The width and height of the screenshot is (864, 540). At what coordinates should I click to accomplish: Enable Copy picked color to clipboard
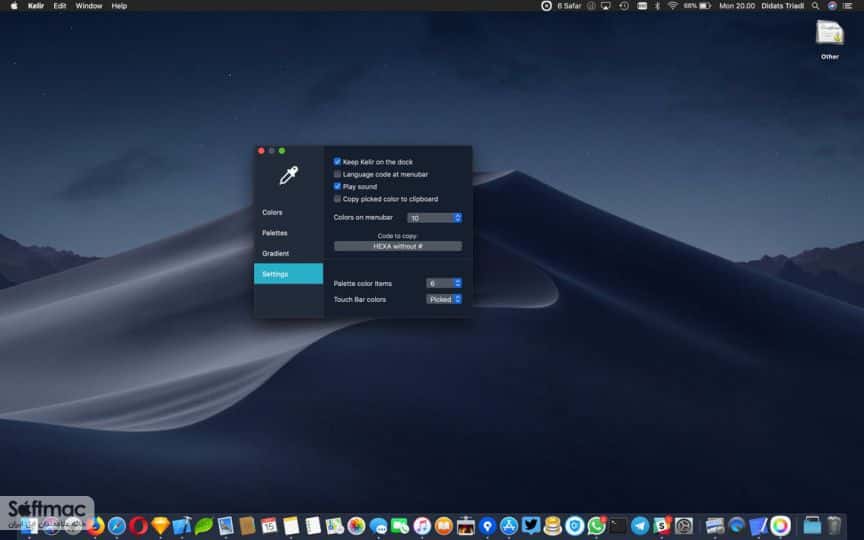337,199
